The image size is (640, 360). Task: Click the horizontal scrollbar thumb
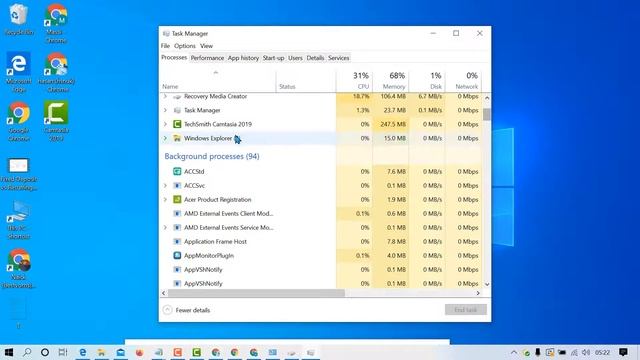pos(256,293)
